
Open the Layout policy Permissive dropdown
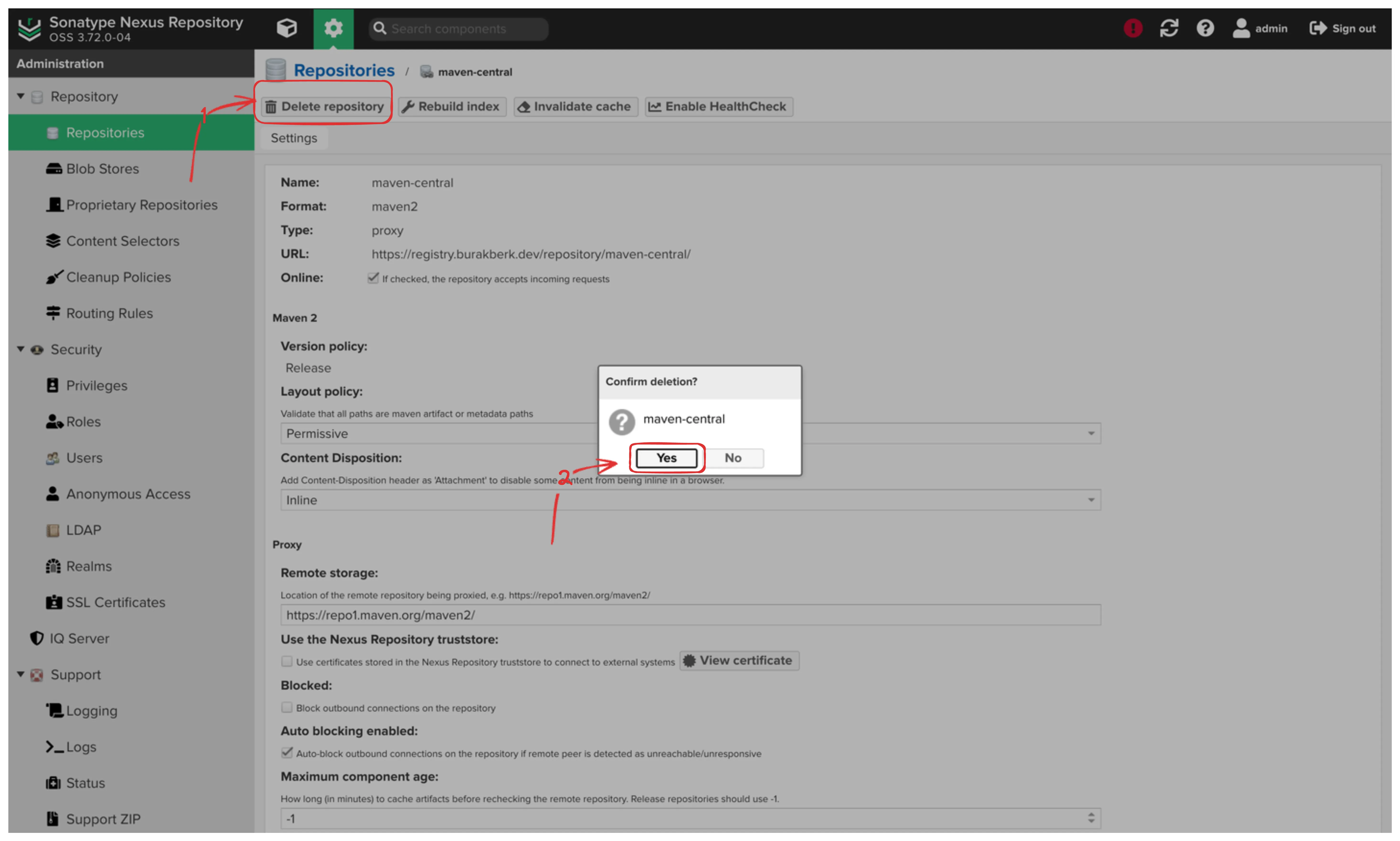690,434
